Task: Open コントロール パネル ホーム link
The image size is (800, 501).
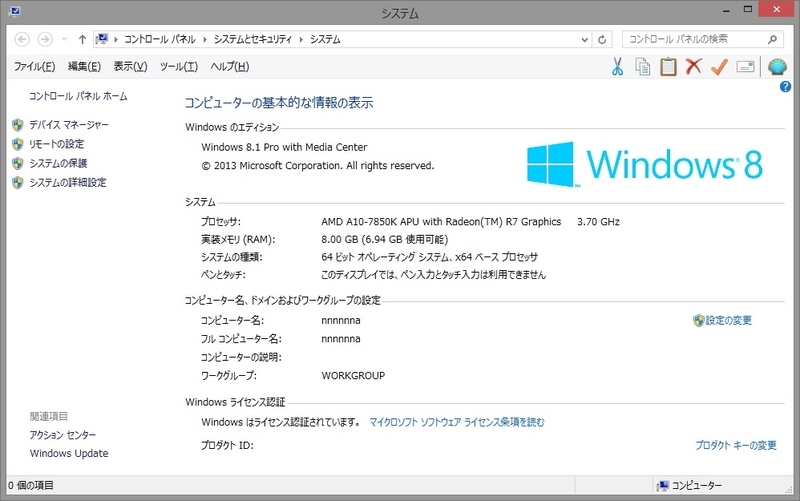Action: pos(78,96)
